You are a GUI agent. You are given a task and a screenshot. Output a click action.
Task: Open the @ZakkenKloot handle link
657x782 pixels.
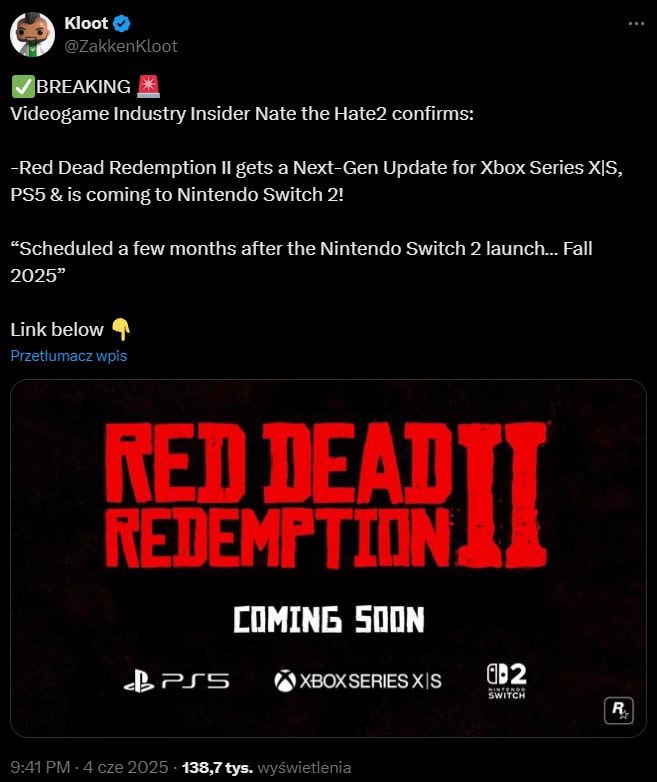coord(121,46)
